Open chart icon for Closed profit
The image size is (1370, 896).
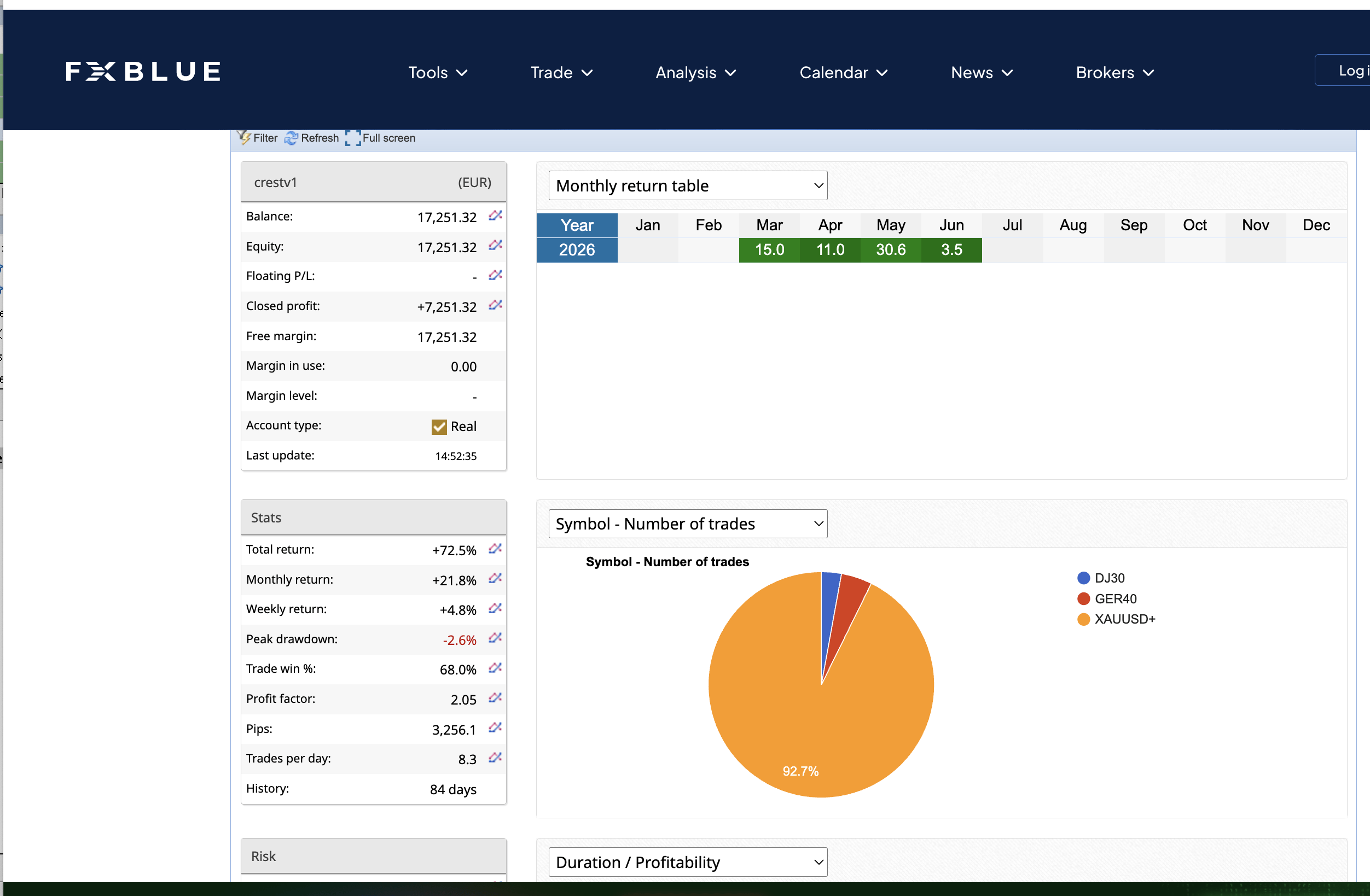point(495,306)
